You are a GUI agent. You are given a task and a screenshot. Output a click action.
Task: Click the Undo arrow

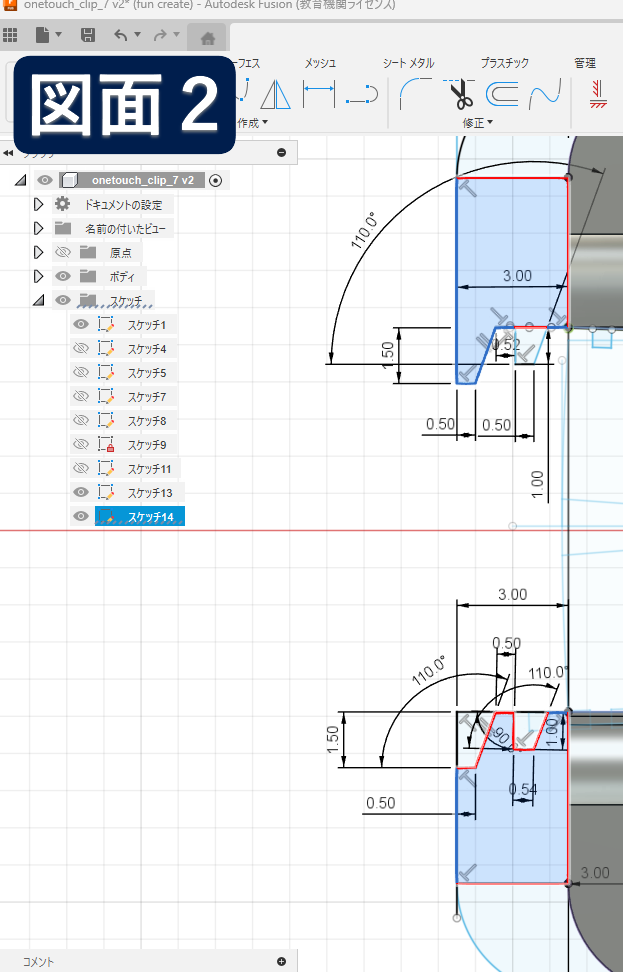coord(121,36)
